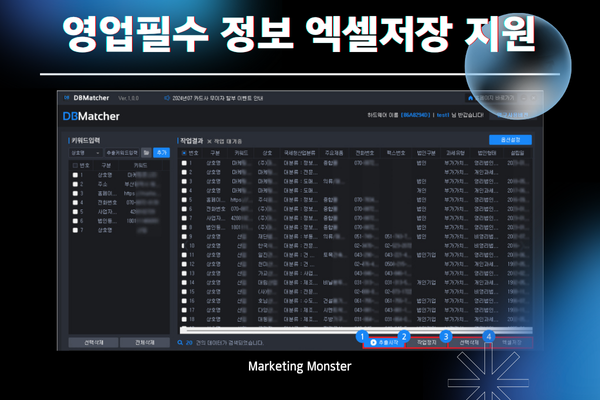Viewport: 600px width, 400px height.
Task: Click the DBMatcher logo in the header
Action: coord(91,116)
